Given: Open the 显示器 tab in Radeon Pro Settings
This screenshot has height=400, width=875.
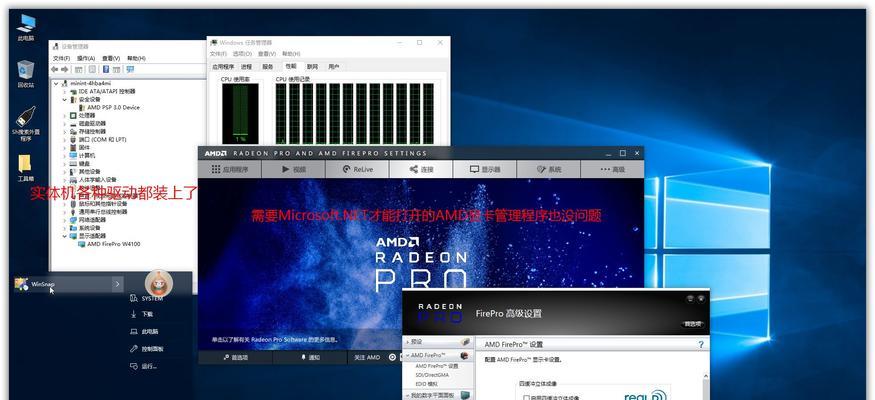Looking at the screenshot, I should point(485,169).
